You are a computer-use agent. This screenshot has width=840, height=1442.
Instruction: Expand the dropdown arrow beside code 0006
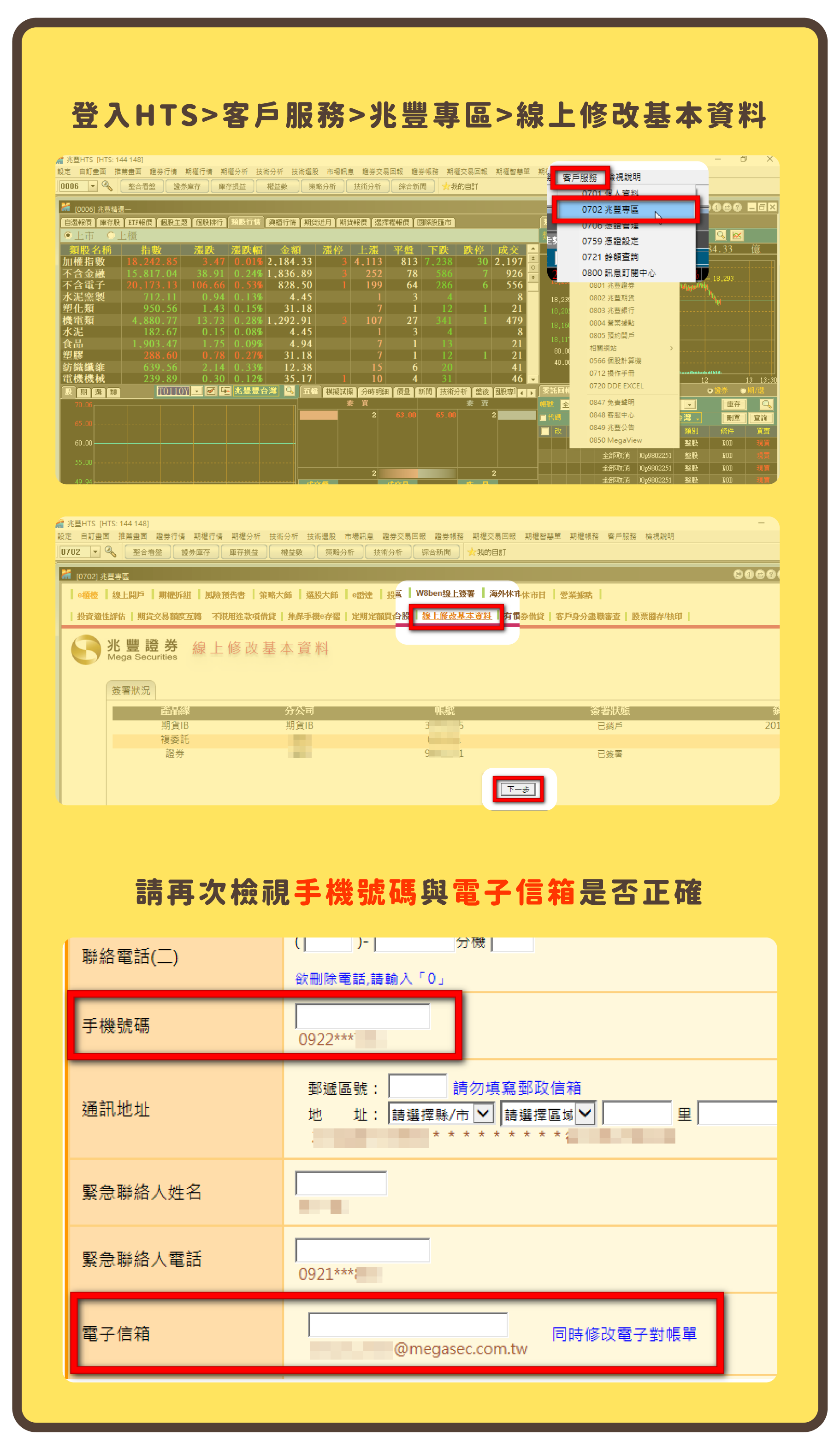point(92,186)
